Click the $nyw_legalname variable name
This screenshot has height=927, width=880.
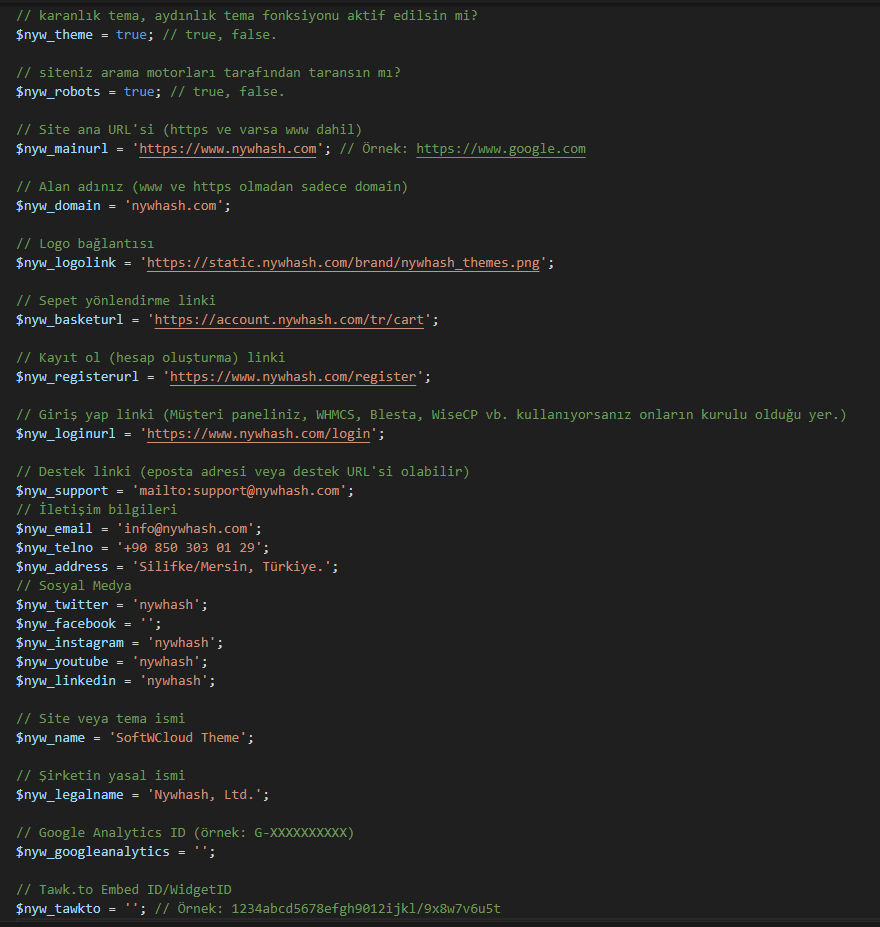click(x=70, y=795)
